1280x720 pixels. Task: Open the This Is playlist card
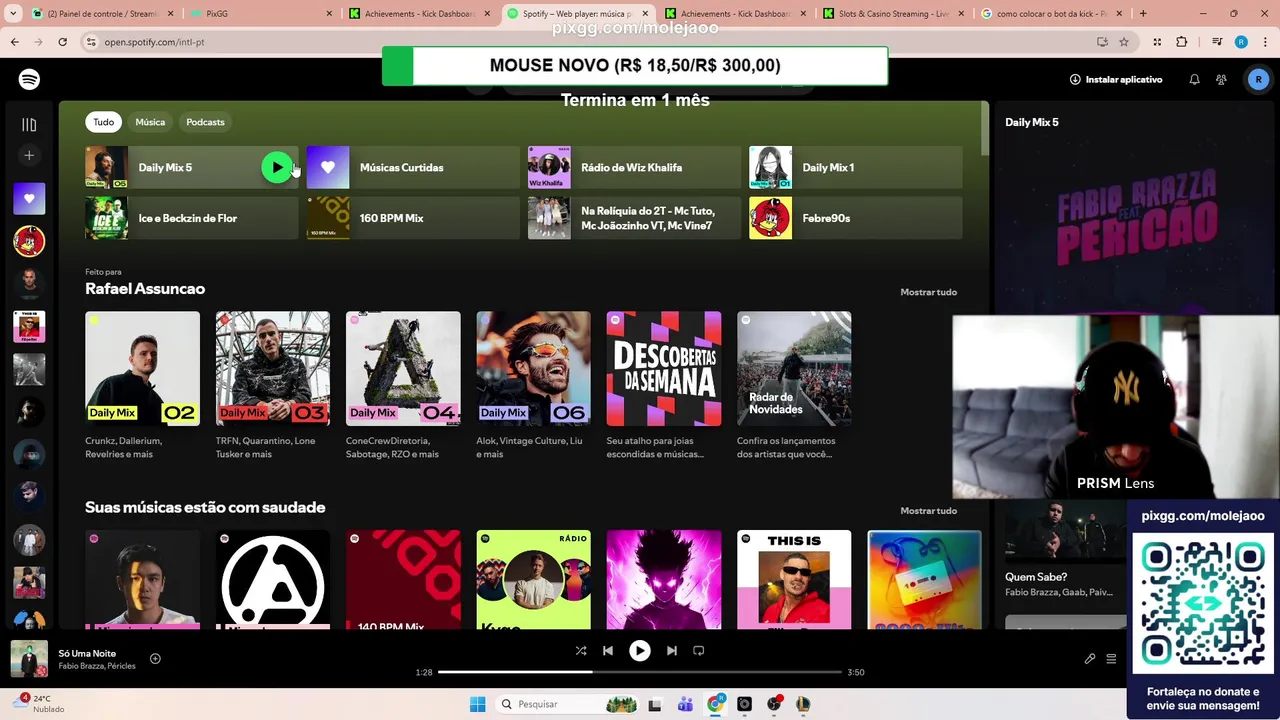click(794, 579)
